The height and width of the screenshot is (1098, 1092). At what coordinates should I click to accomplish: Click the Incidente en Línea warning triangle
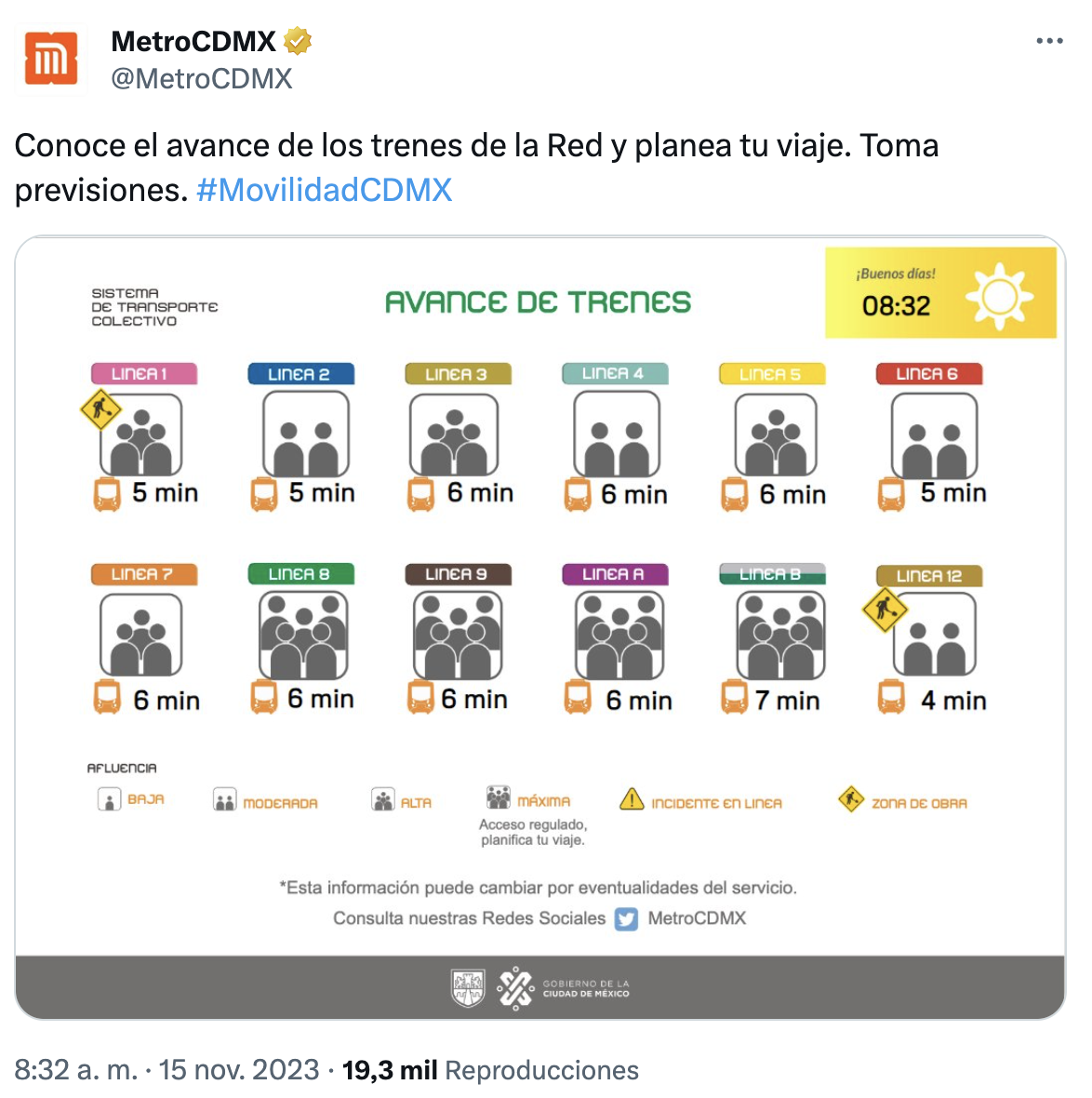632,799
